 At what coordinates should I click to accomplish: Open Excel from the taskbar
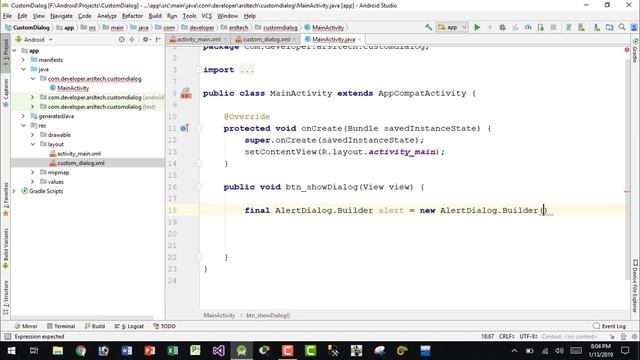(x=173, y=351)
